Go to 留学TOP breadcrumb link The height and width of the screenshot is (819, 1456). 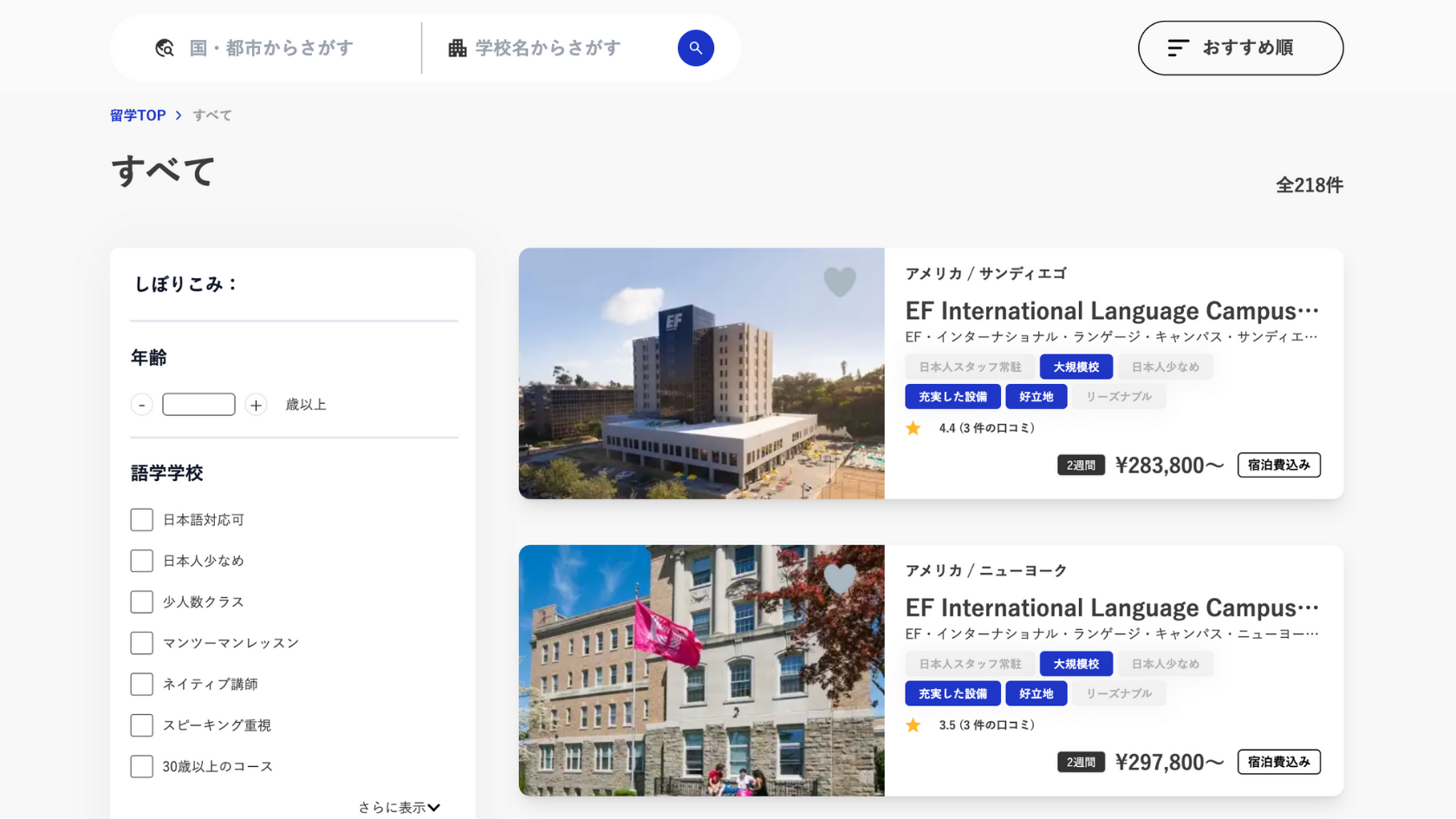point(138,115)
